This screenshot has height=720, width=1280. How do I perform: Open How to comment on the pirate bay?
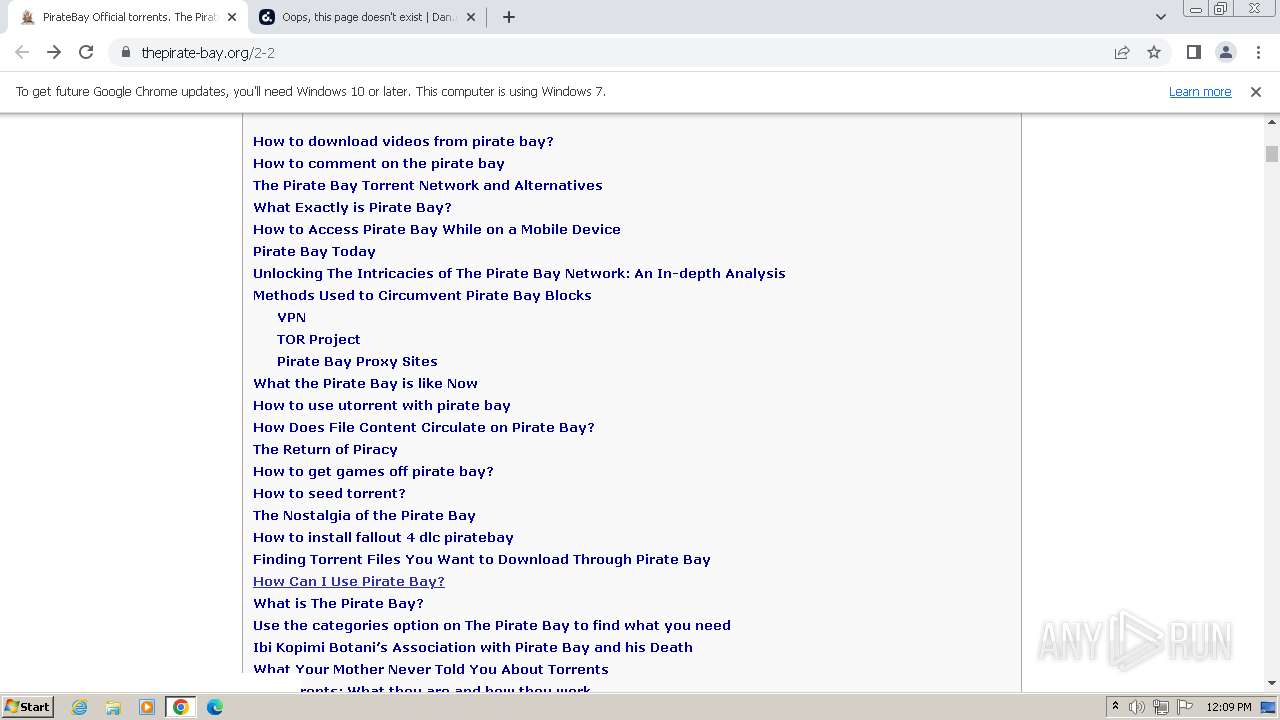click(x=379, y=163)
